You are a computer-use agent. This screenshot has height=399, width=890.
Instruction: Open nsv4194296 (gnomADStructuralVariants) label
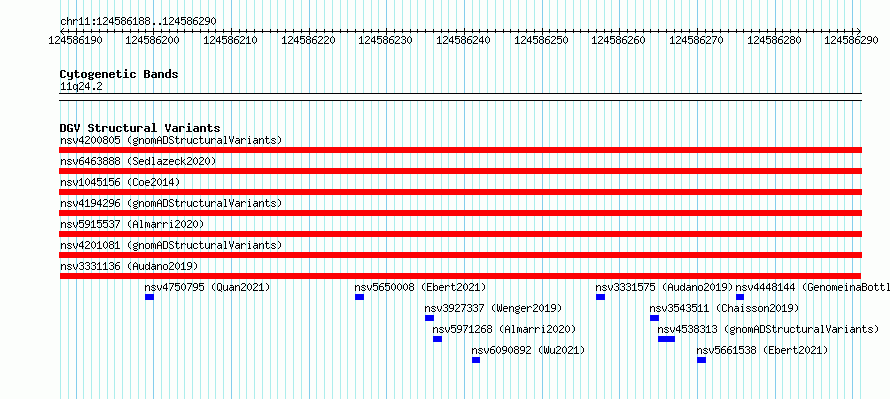click(171, 203)
